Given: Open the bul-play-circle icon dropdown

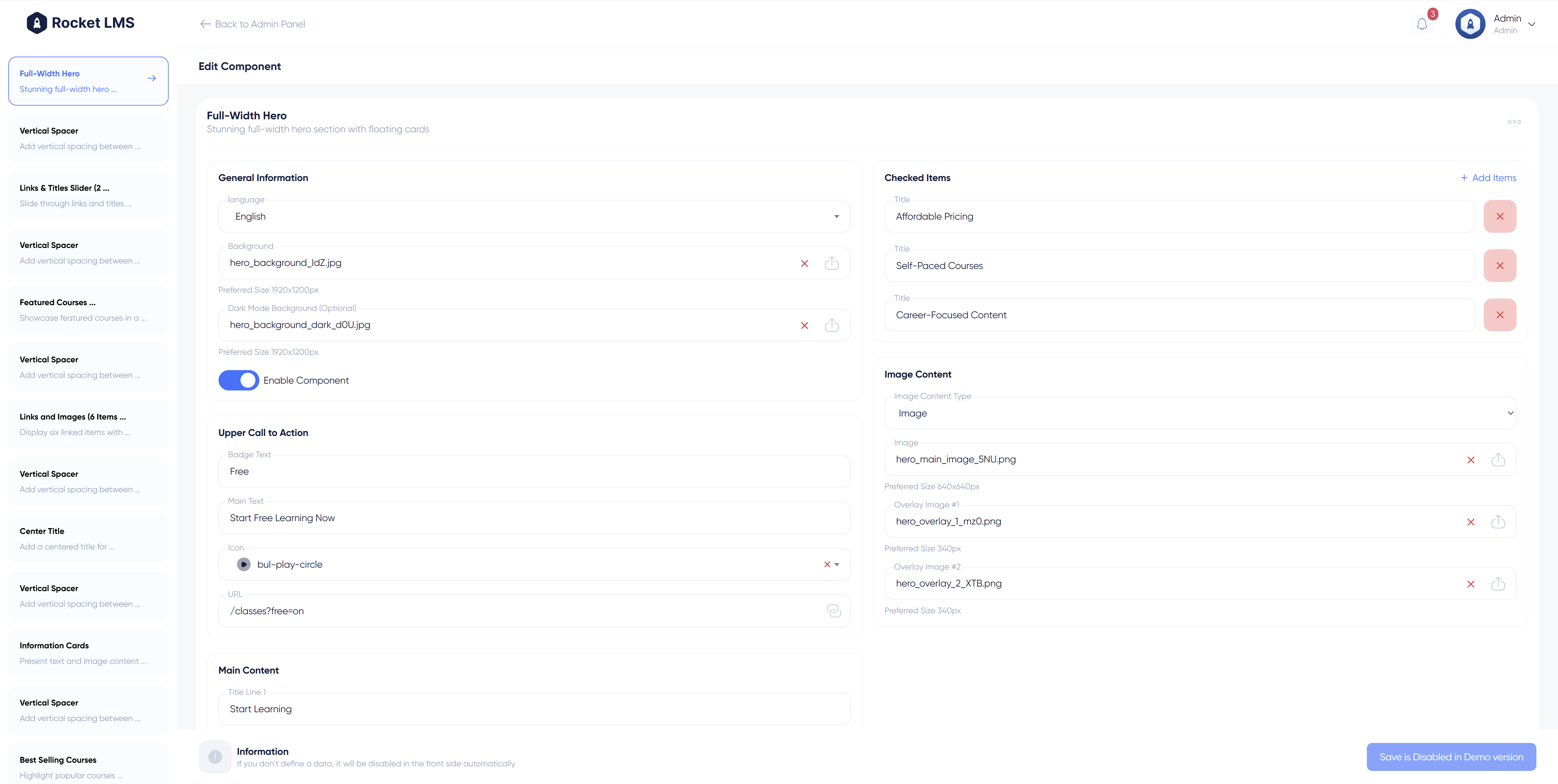Looking at the screenshot, I should tap(837, 565).
